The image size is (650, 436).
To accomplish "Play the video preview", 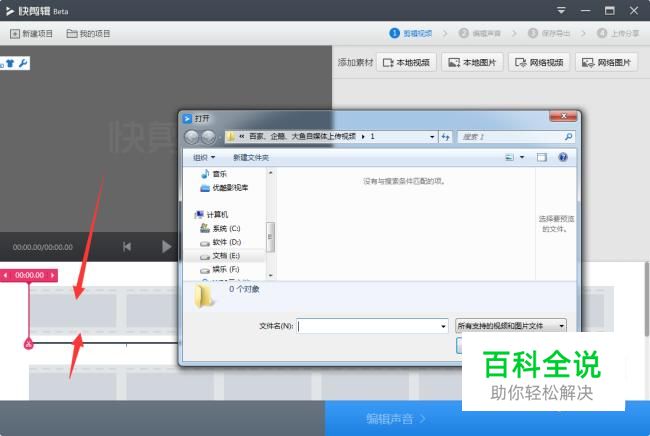I will click(x=166, y=247).
